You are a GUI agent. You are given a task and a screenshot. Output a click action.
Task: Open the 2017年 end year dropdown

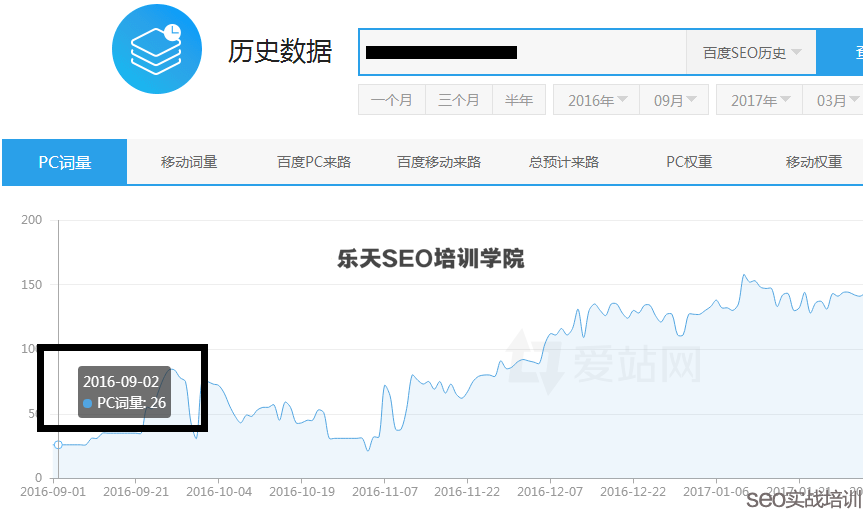coord(760,100)
